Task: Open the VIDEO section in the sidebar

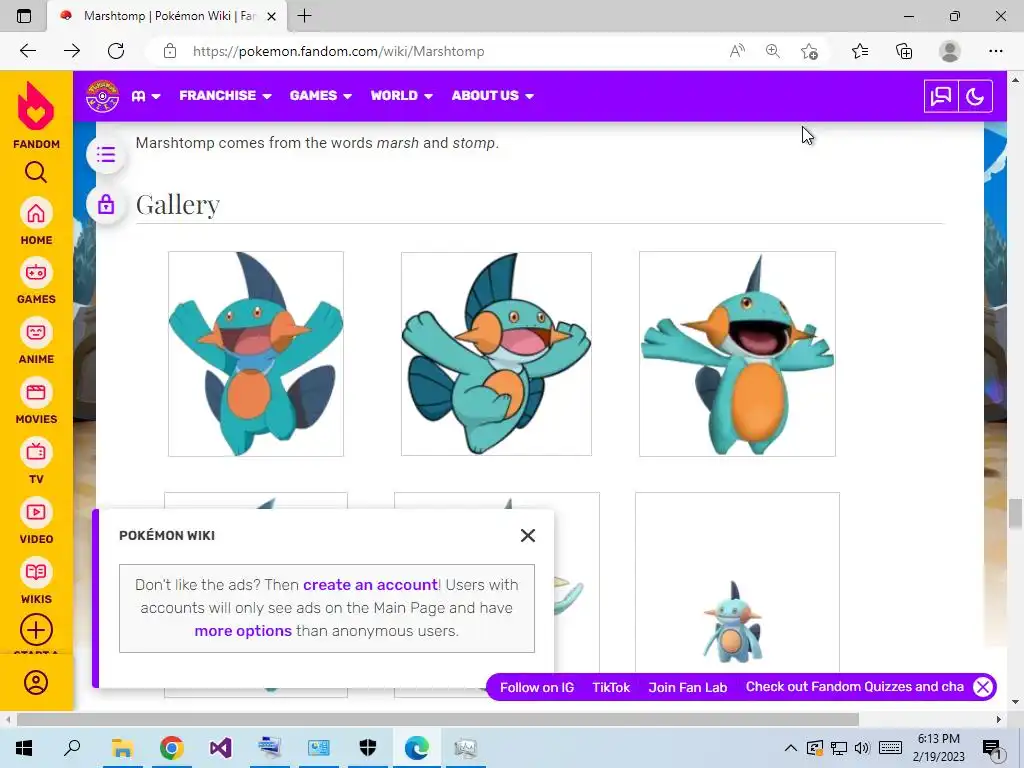Action: [x=36, y=520]
